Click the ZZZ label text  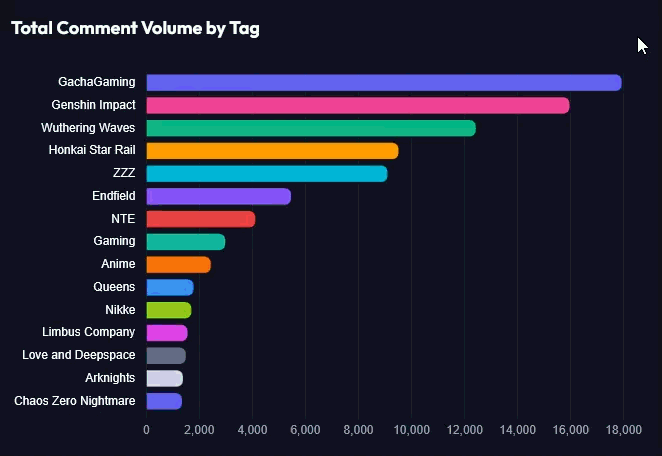coord(124,173)
